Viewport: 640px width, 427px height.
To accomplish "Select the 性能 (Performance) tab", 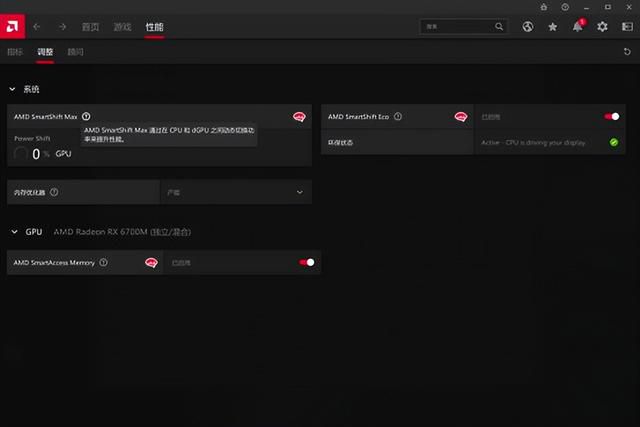I will [154, 27].
